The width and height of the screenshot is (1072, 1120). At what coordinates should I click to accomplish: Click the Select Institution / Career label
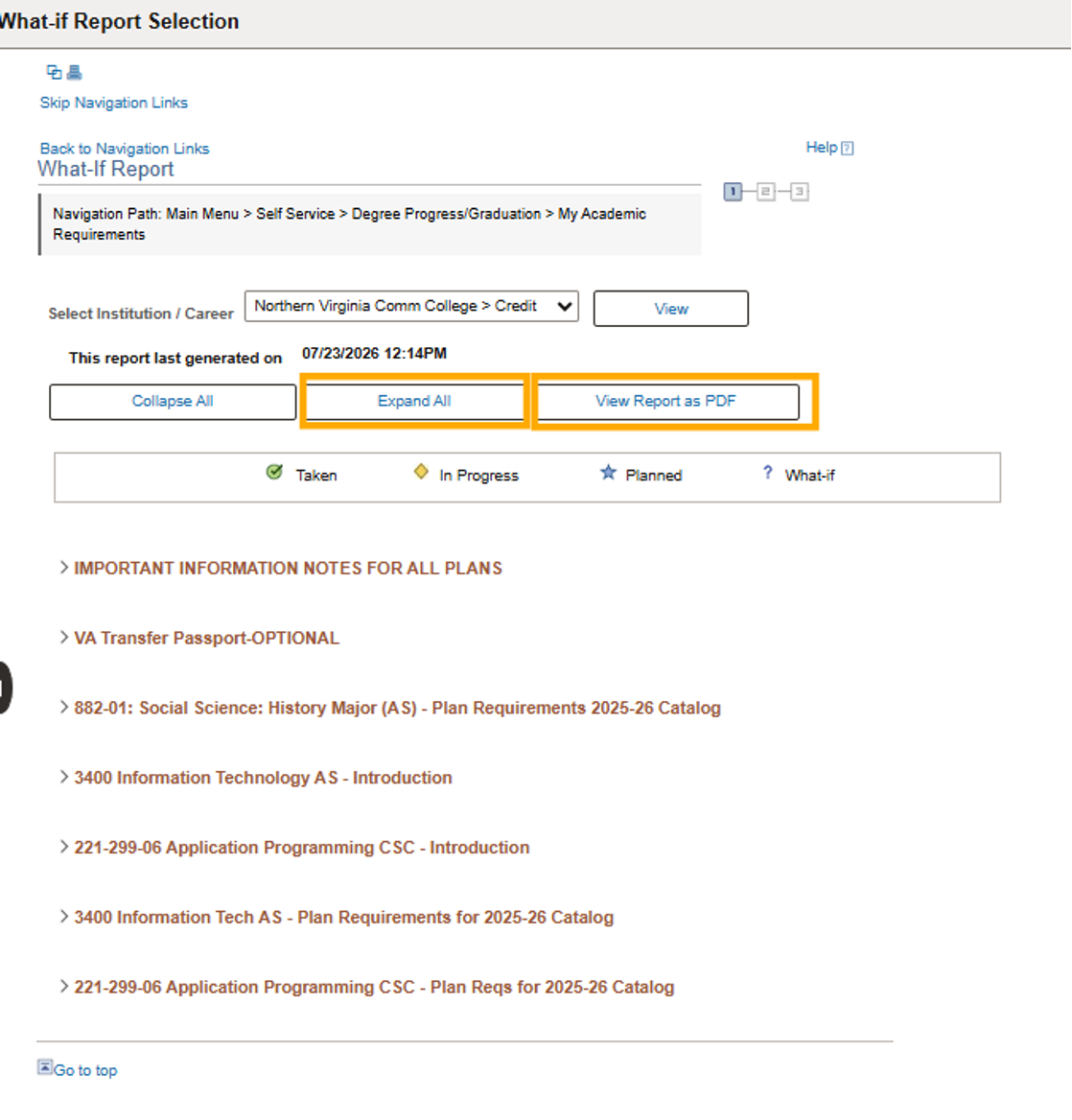click(x=141, y=314)
